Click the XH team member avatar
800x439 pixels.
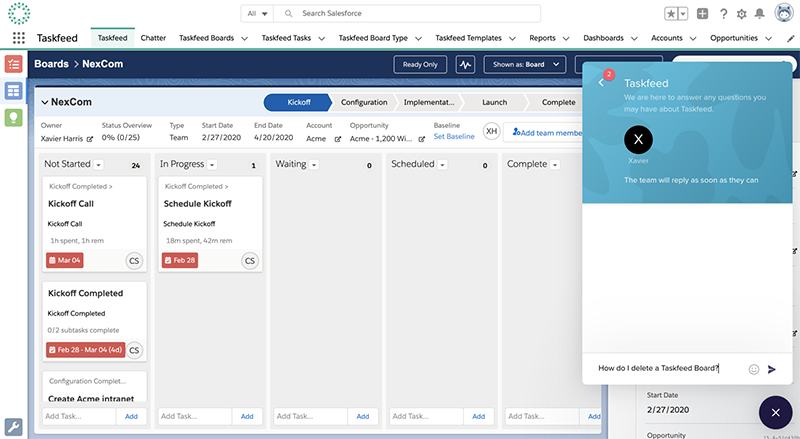pyautogui.click(x=491, y=132)
